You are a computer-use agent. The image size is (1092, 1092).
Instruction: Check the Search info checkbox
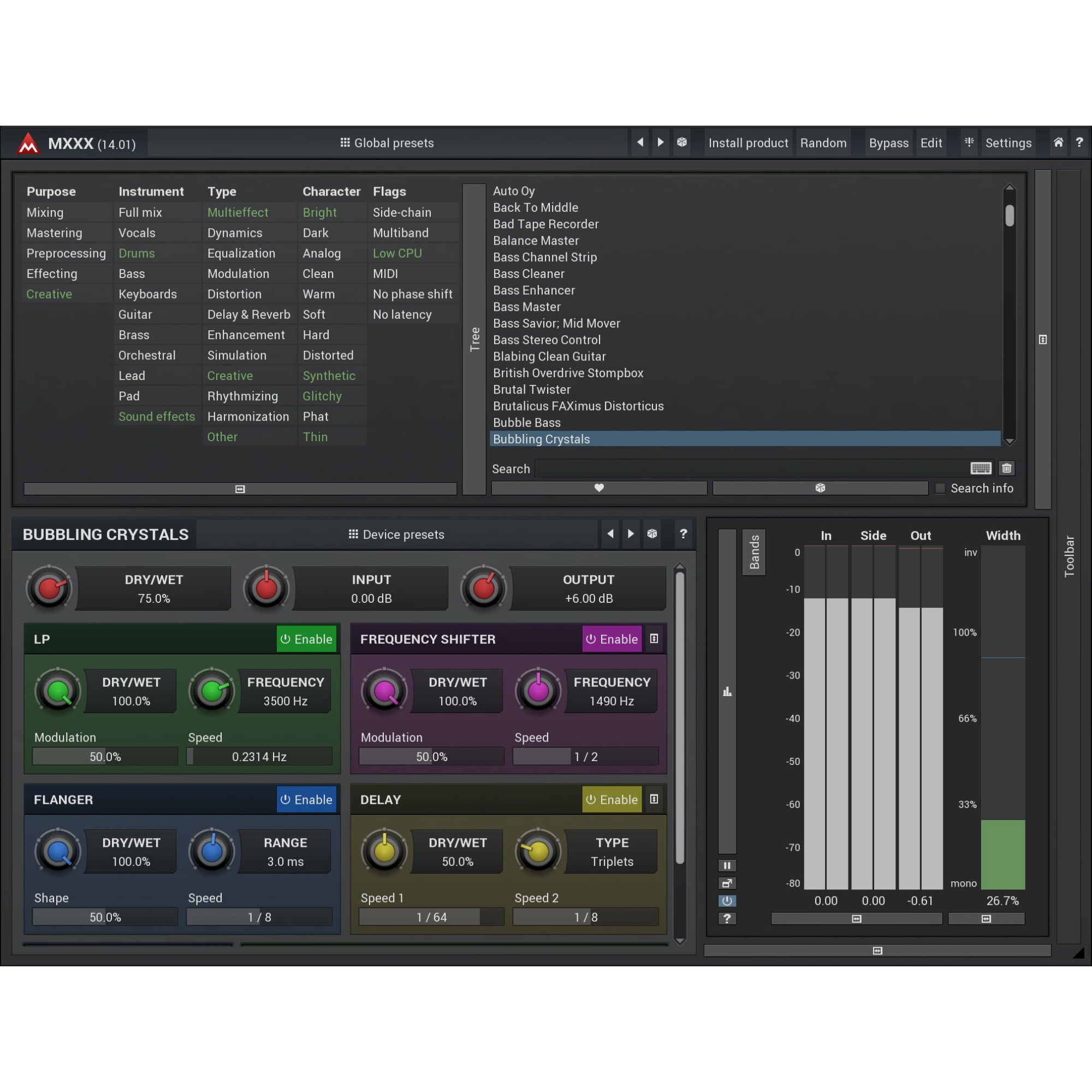[940, 488]
